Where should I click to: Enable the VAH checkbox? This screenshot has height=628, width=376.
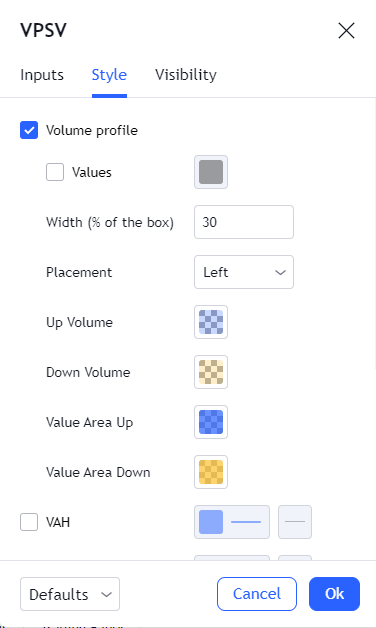tap(29, 522)
